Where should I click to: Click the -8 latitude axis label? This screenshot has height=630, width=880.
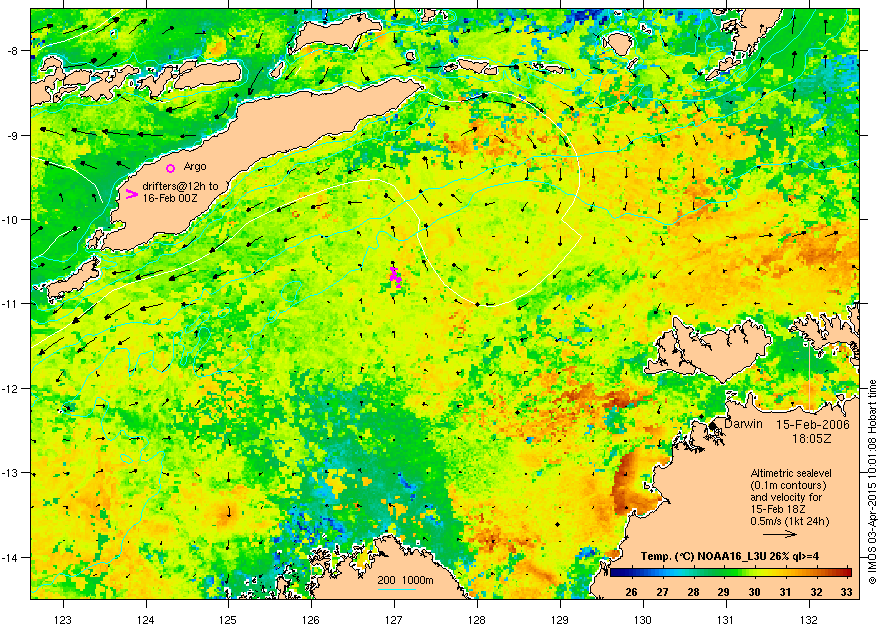tap(15, 50)
